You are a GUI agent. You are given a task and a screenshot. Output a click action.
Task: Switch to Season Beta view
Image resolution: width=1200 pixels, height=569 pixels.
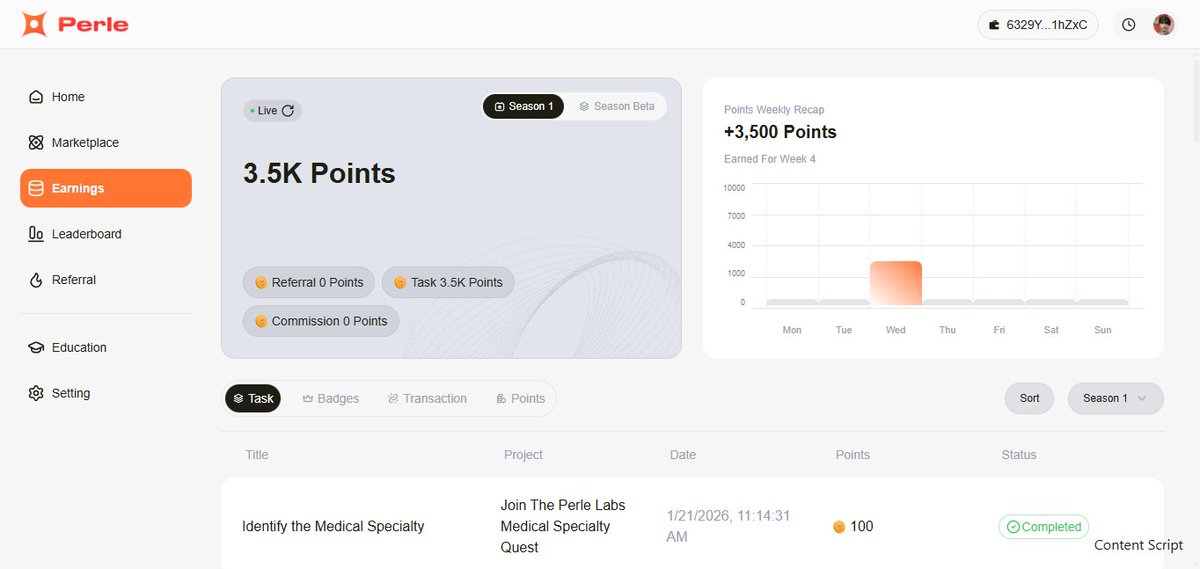click(x=617, y=106)
